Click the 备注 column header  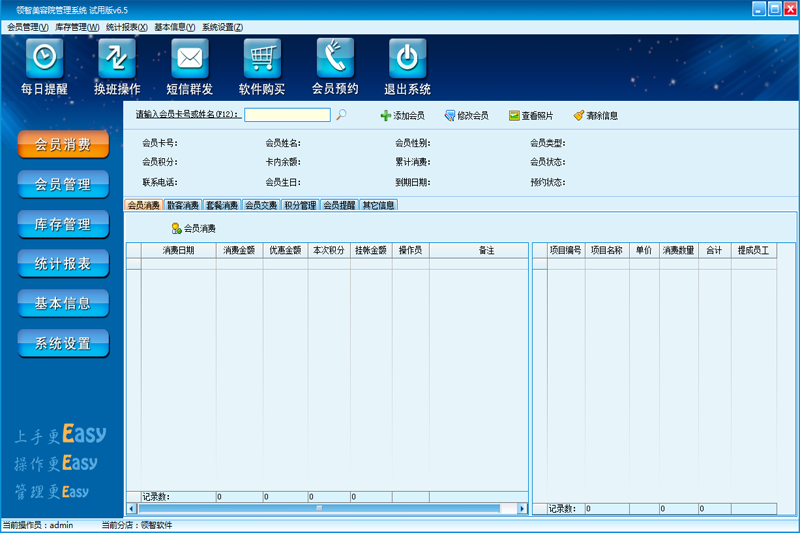[x=479, y=250]
